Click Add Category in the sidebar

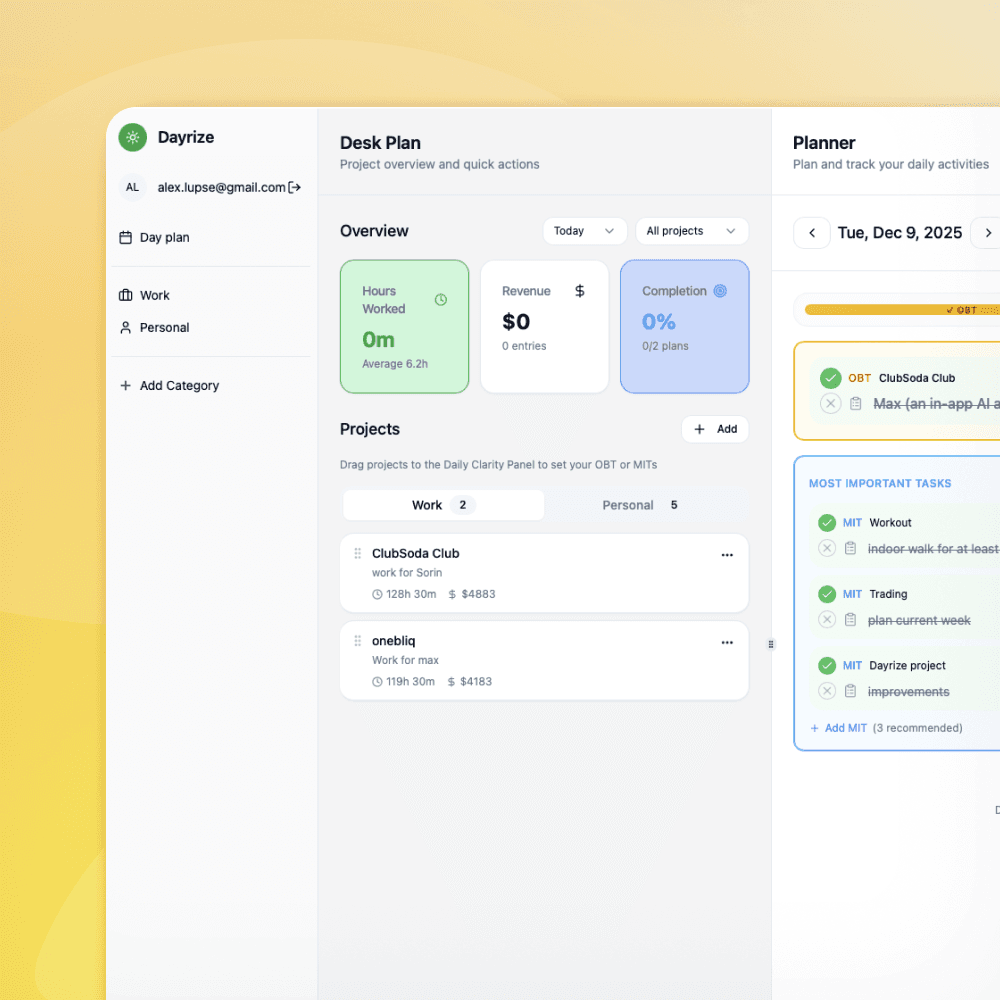210,385
